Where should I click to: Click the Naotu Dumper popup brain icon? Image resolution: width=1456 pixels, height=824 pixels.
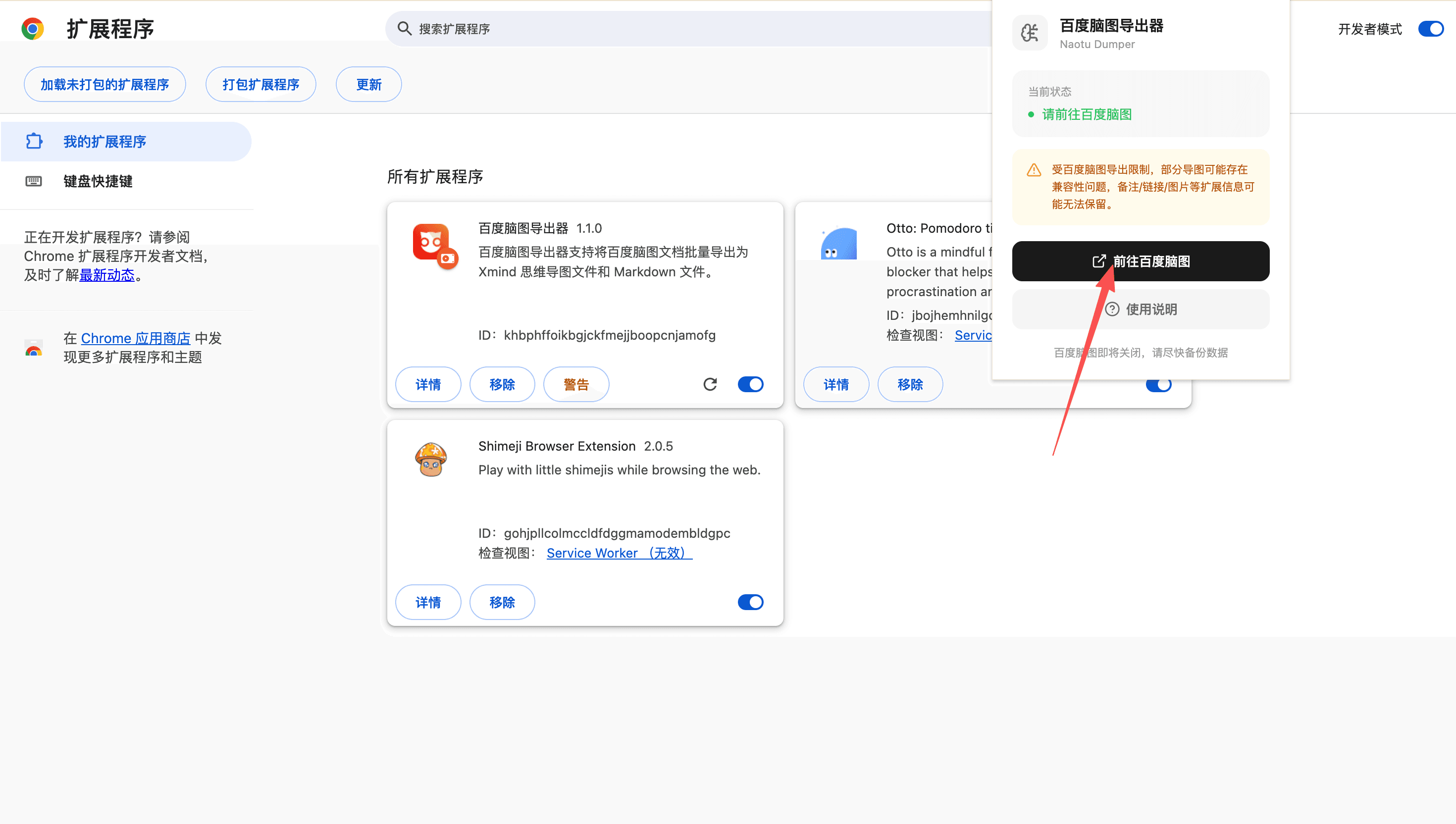pyautogui.click(x=1030, y=33)
